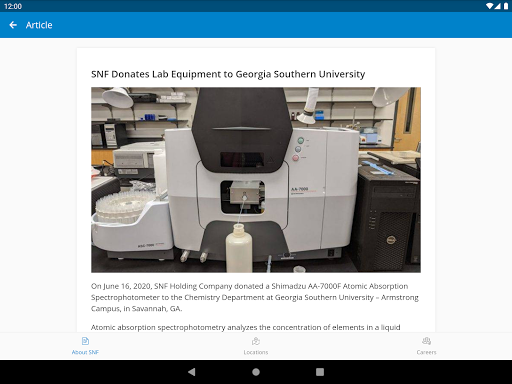The image size is (512, 384).
Task: Click the SNF Donates Lab Equipment headline
Action: click(x=228, y=74)
